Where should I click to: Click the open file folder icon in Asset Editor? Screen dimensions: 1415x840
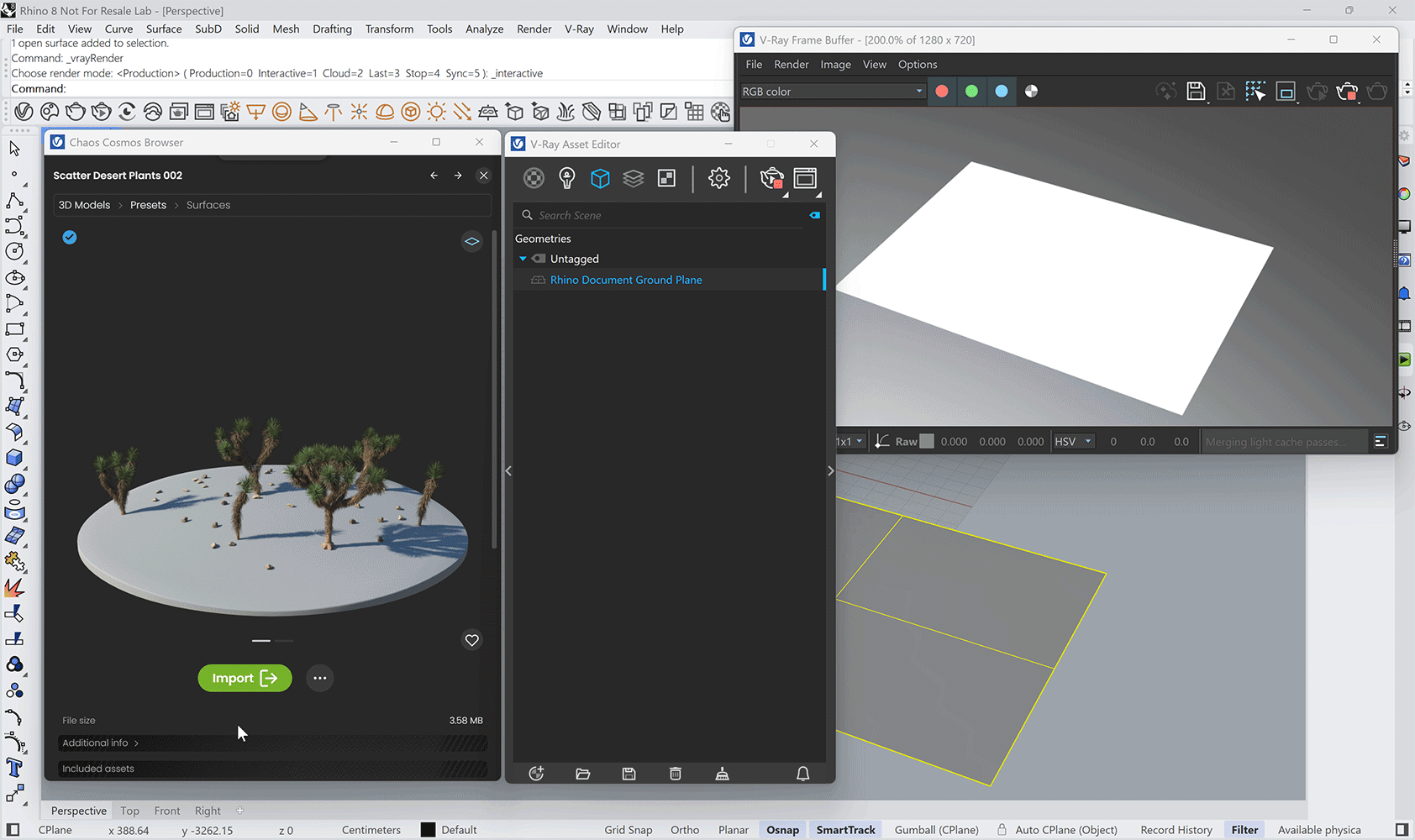[583, 774]
